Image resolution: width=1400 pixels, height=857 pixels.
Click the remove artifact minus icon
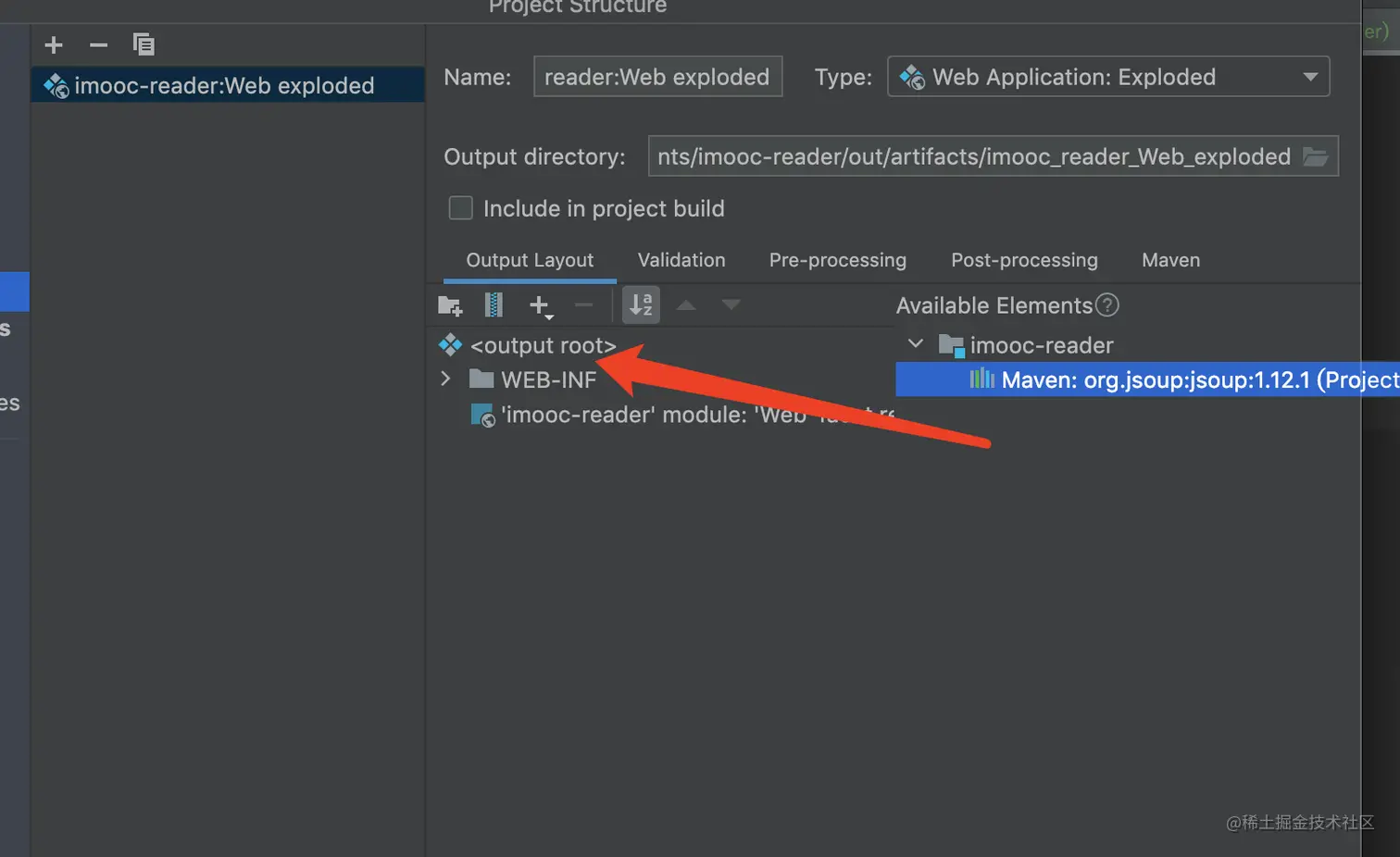(98, 44)
